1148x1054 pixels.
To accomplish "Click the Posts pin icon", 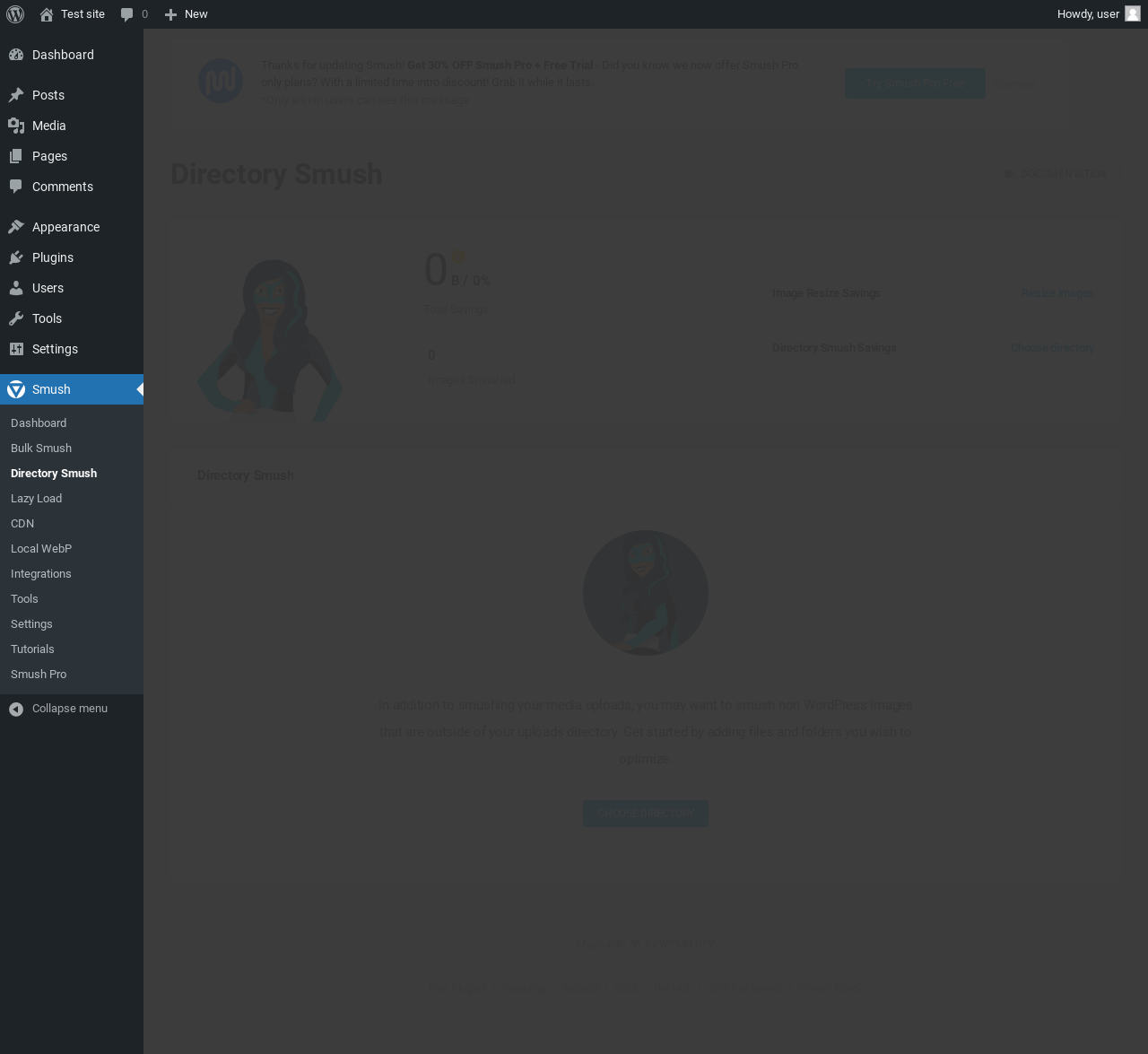I will click(x=16, y=95).
